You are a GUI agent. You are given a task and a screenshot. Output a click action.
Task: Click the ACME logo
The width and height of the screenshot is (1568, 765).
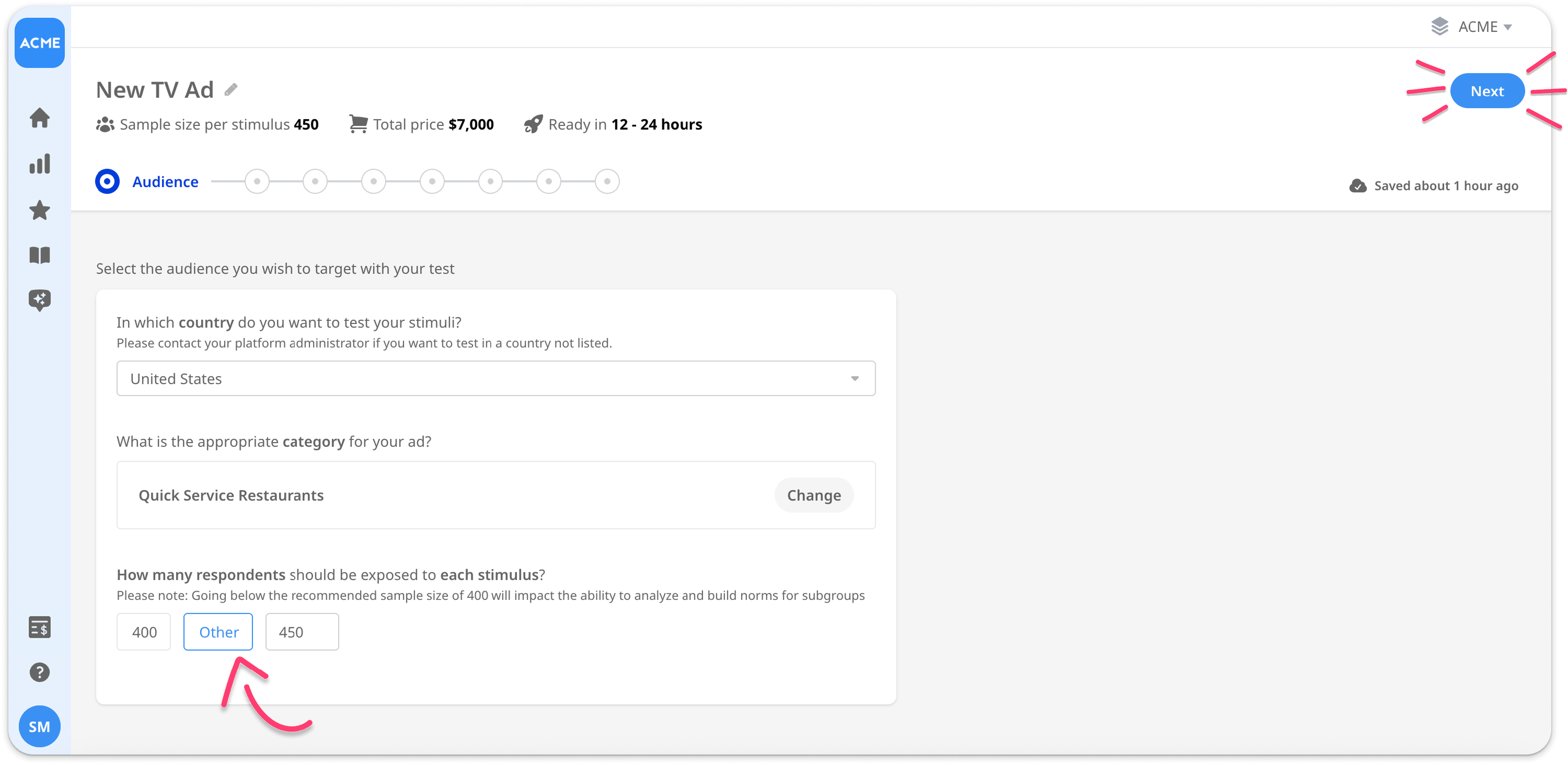tap(40, 43)
